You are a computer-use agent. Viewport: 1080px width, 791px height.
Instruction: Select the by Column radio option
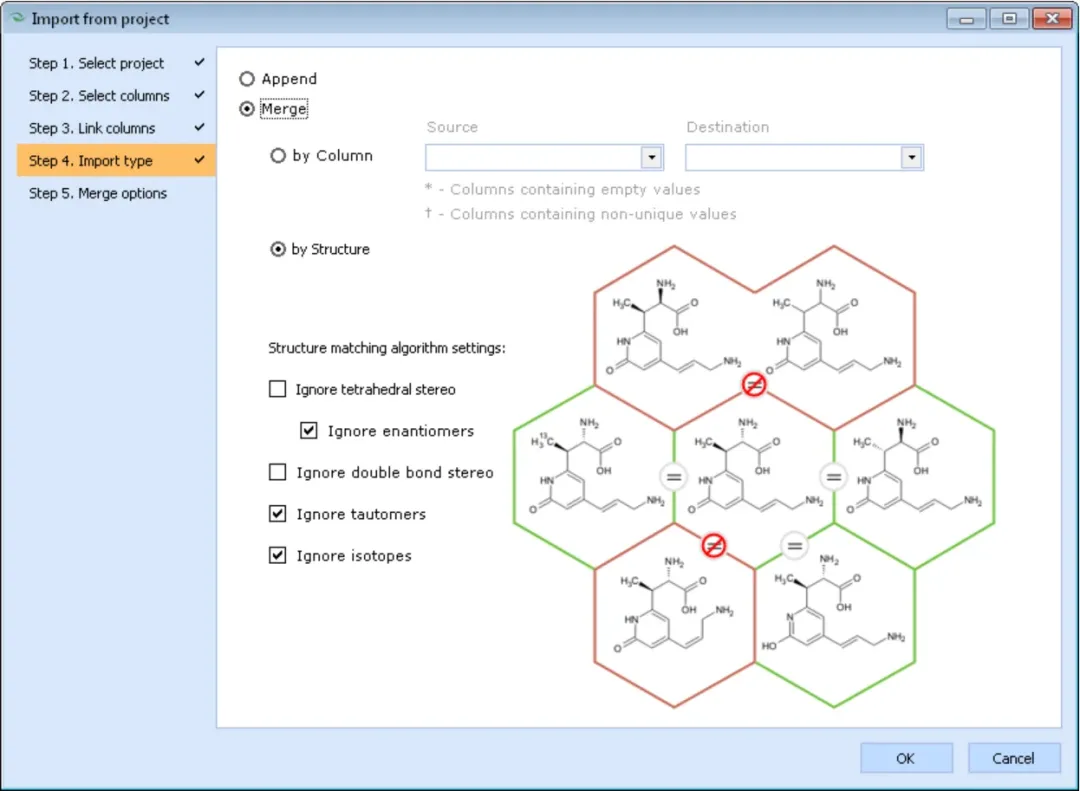(278, 156)
